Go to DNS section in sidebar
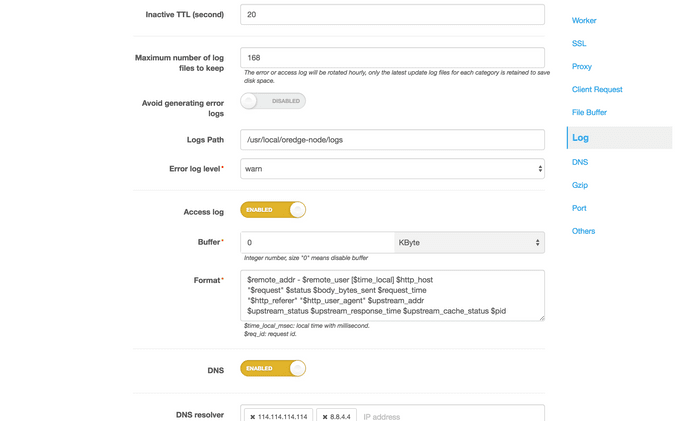The image size is (700, 421). pos(580,162)
